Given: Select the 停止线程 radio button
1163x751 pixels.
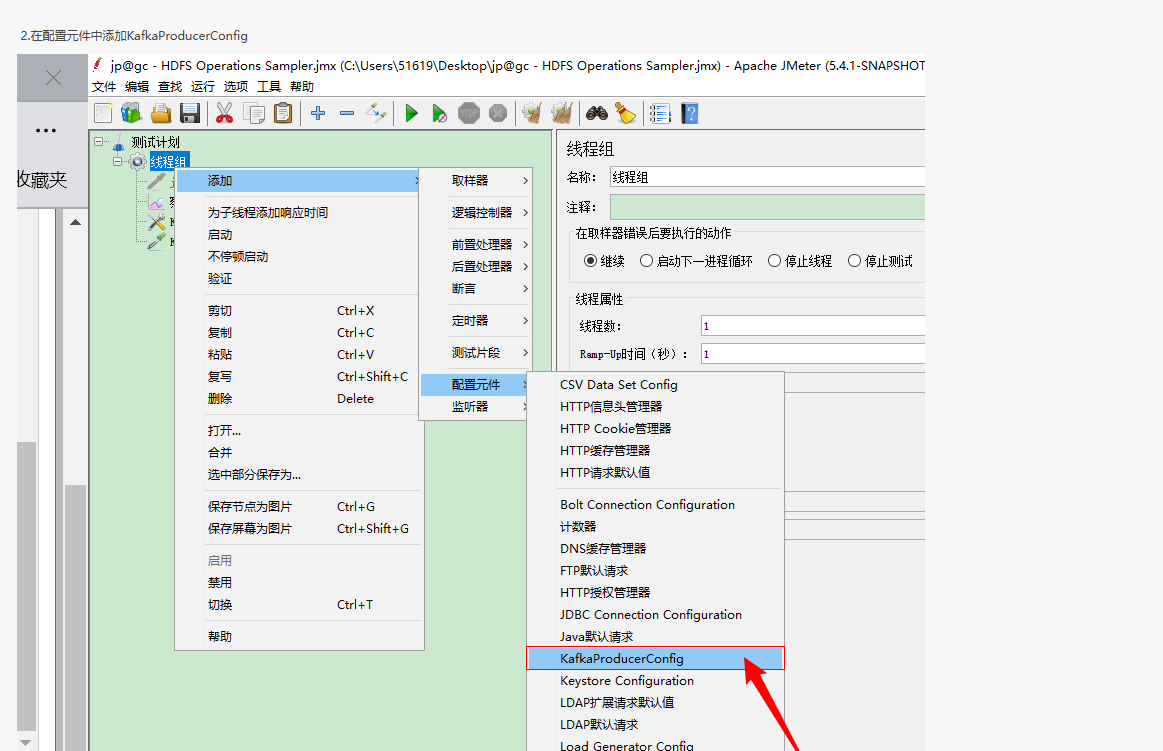Looking at the screenshot, I should (774, 260).
